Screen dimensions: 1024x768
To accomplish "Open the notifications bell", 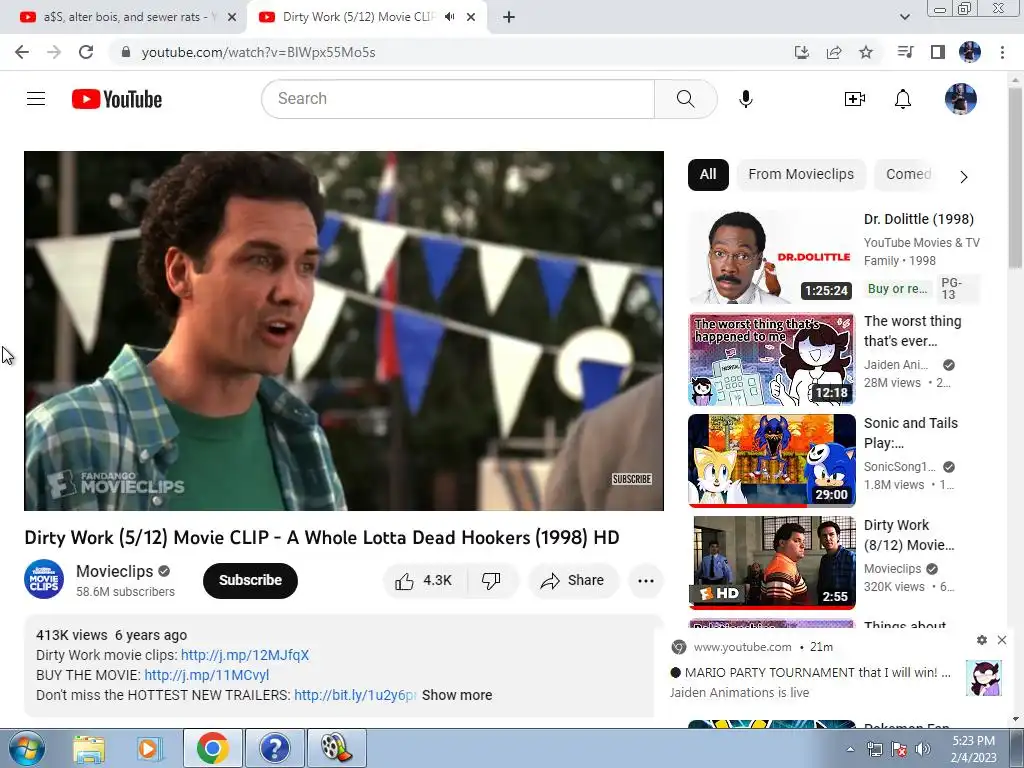I will (903, 99).
